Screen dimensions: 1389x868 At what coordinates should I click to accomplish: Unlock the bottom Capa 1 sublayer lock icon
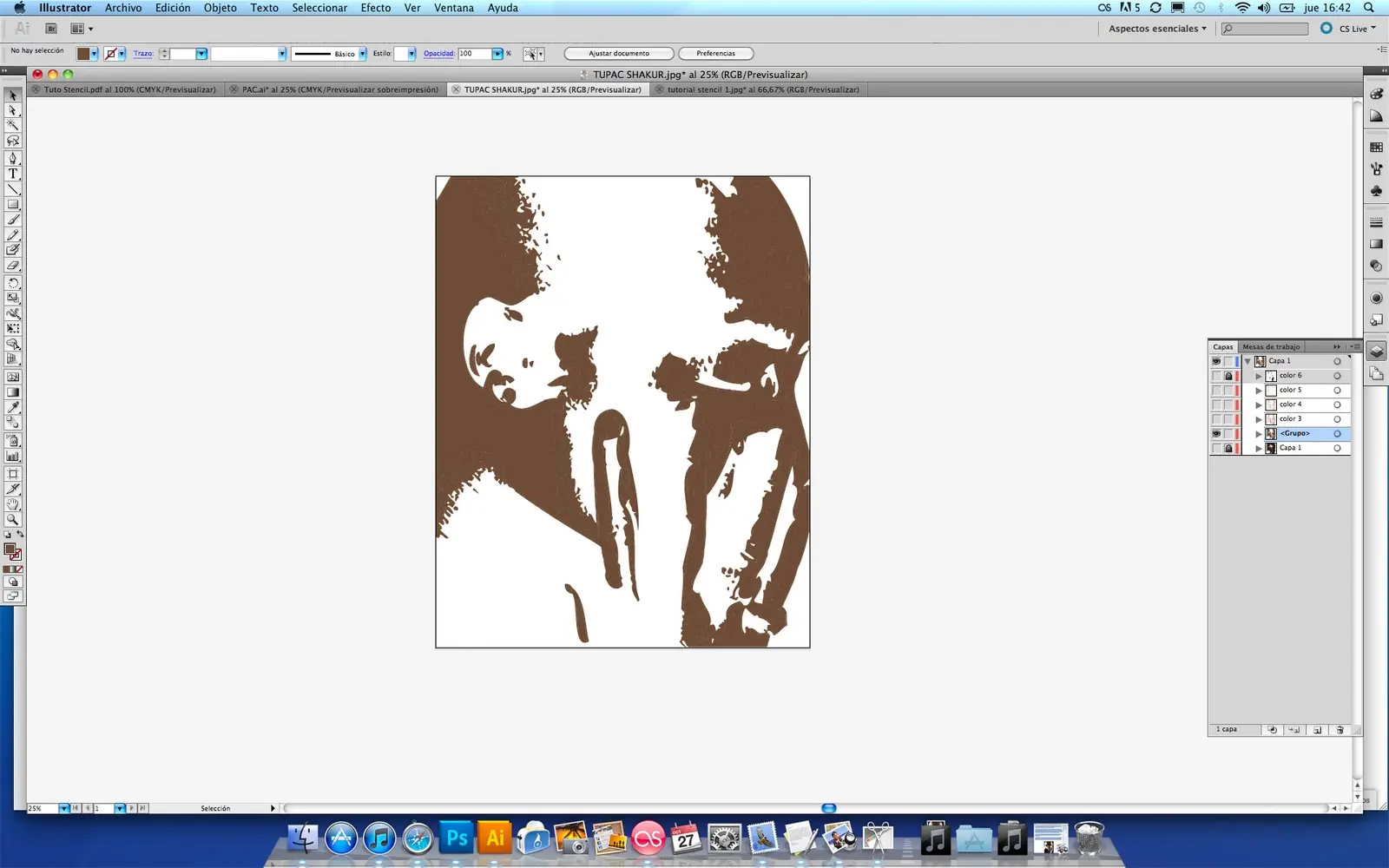click(1228, 449)
